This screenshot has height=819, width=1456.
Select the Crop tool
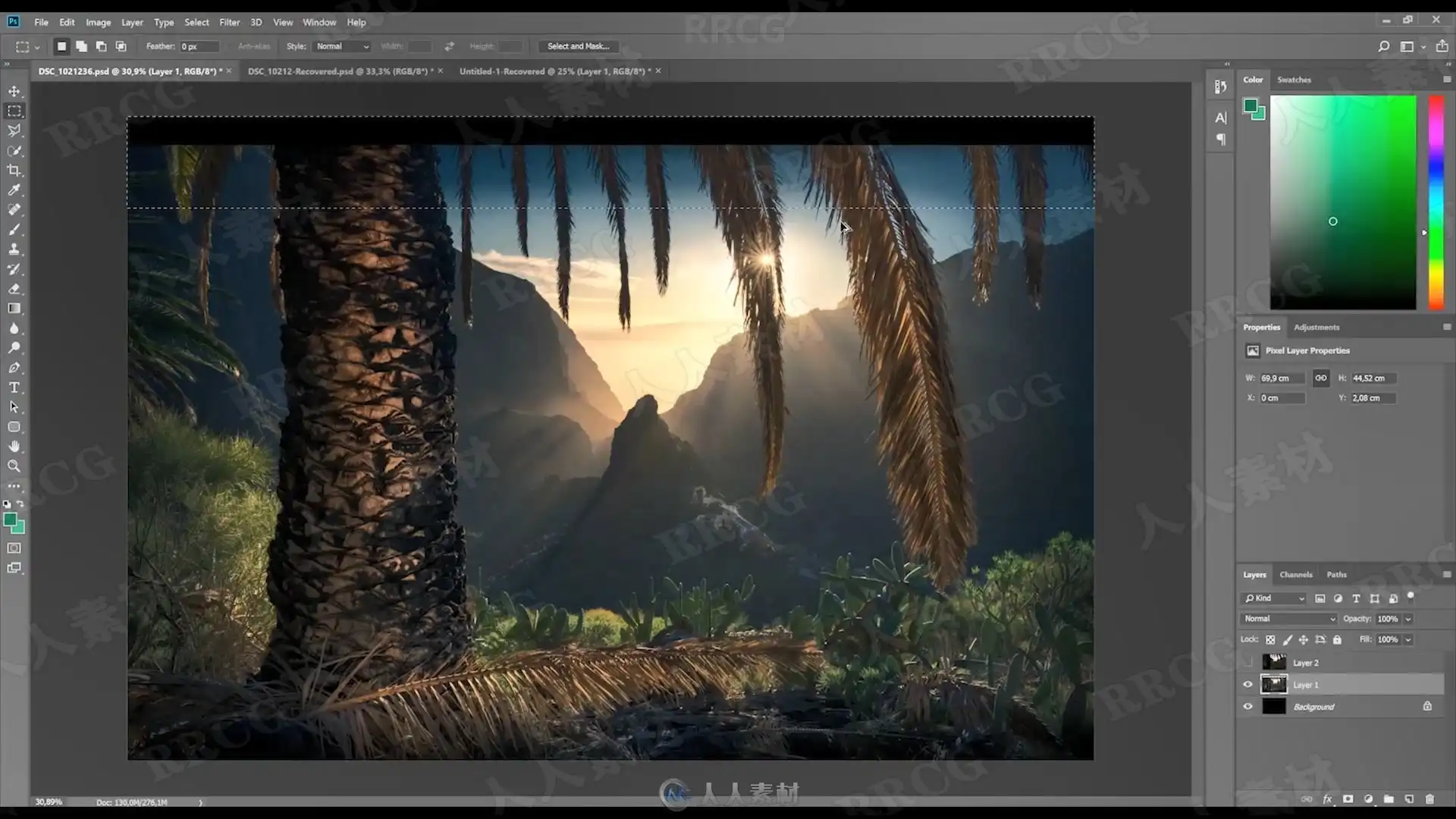click(14, 171)
